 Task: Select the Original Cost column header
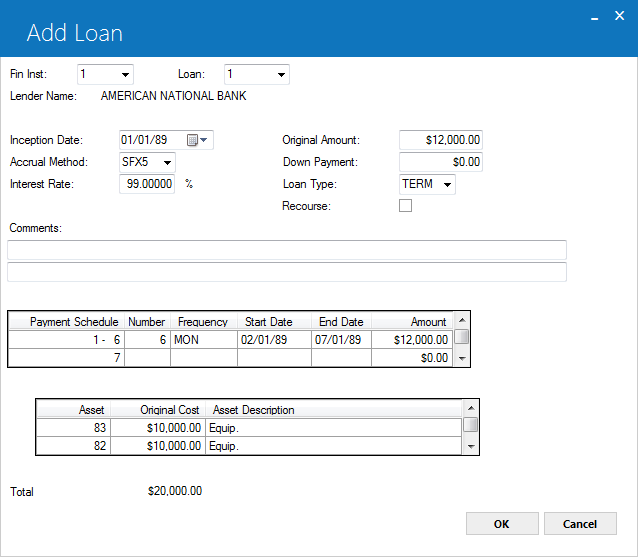click(158, 409)
